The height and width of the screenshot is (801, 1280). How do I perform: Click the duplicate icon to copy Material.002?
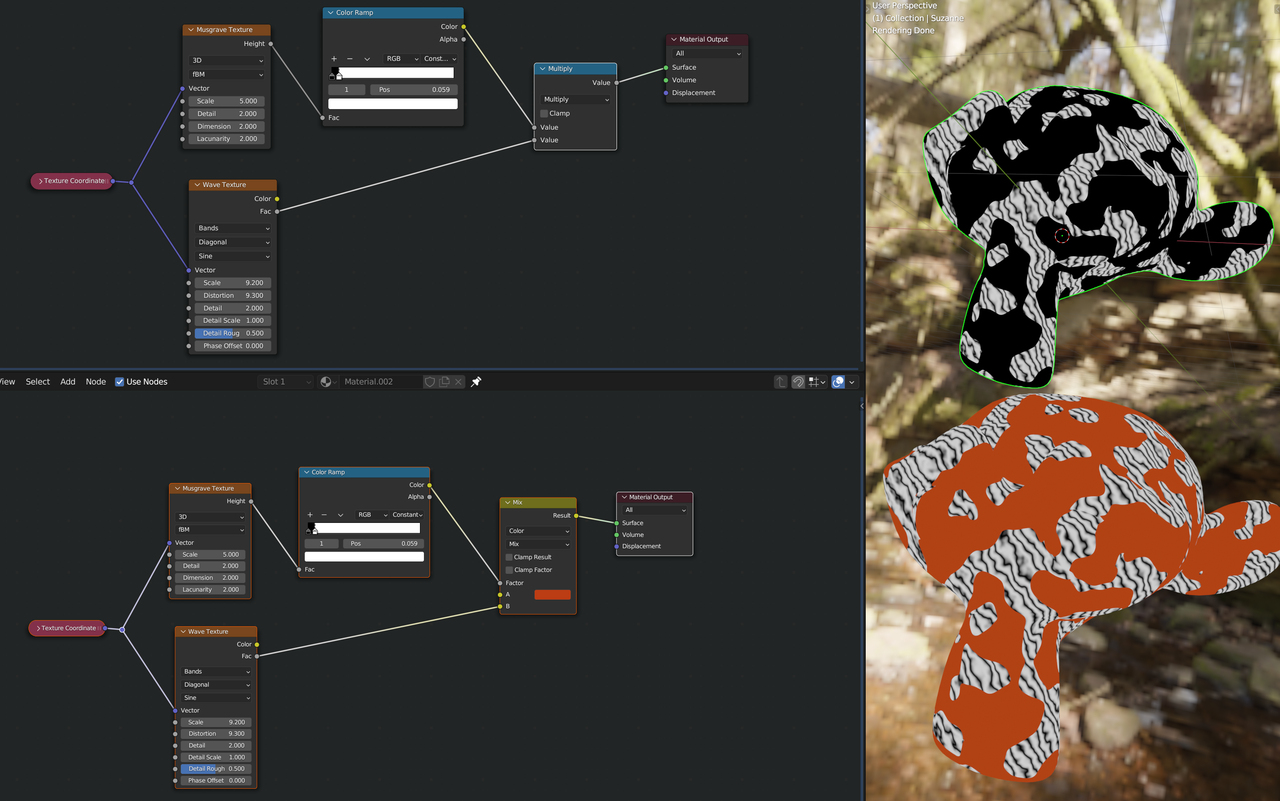coord(444,381)
